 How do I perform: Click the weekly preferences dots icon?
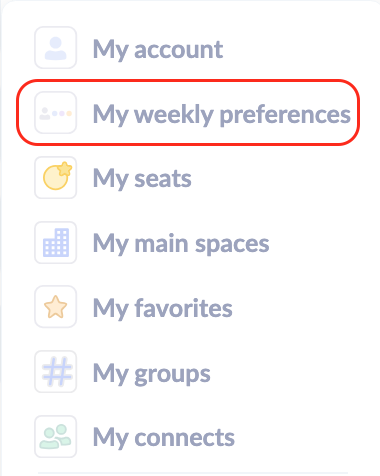[56, 113]
